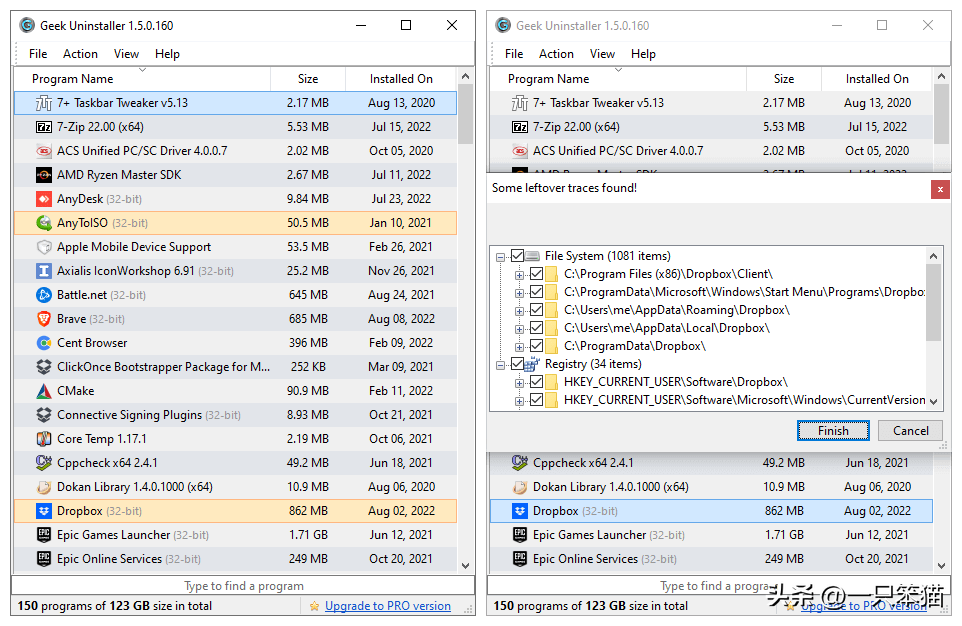This screenshot has height=626, width=962.
Task: Click the Dropbox icon in left window
Action: click(x=44, y=511)
